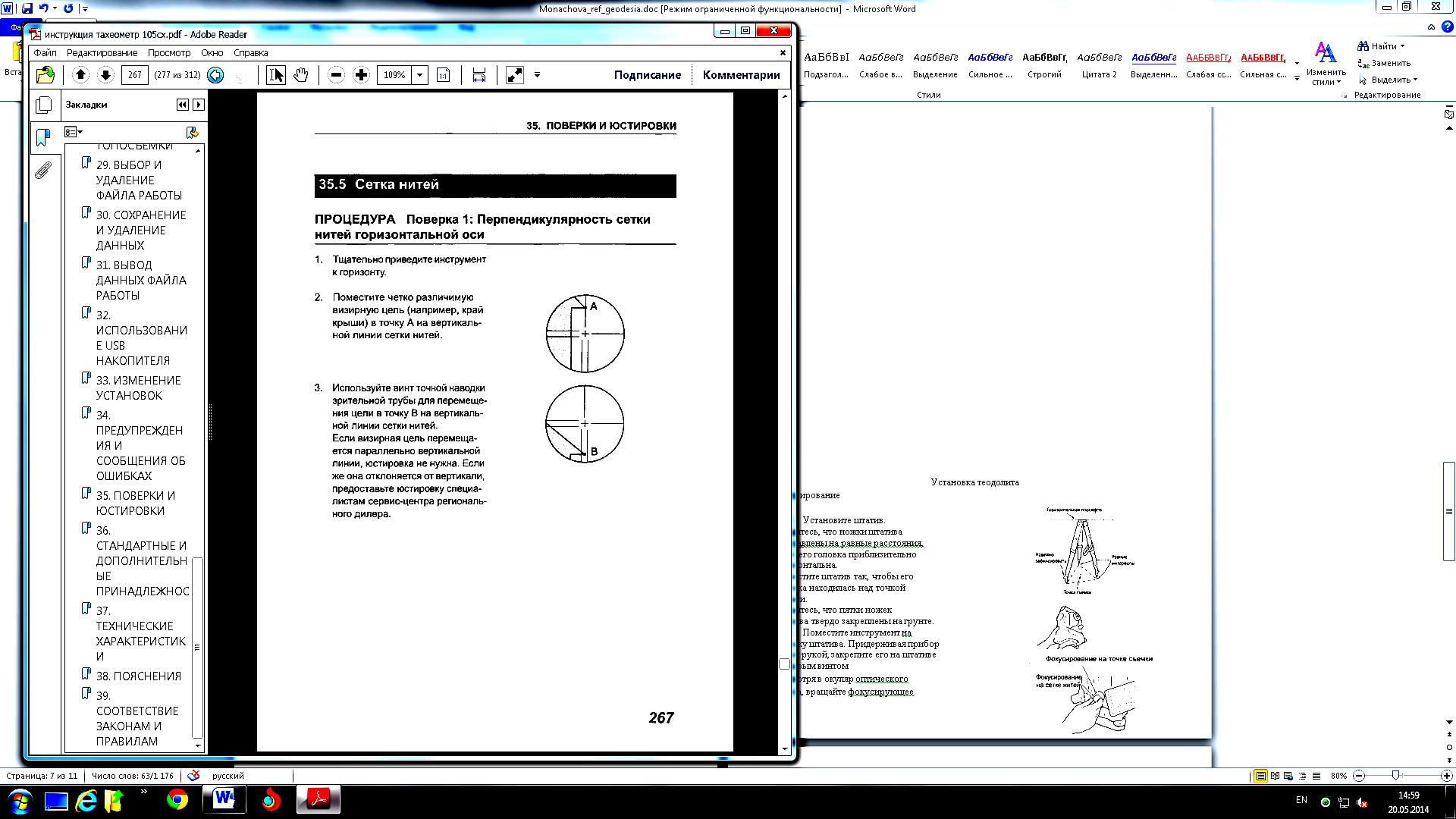Screen dimensions: 1456x819
Task: Open the Выделить dropdown in Word
Action: (1388, 80)
